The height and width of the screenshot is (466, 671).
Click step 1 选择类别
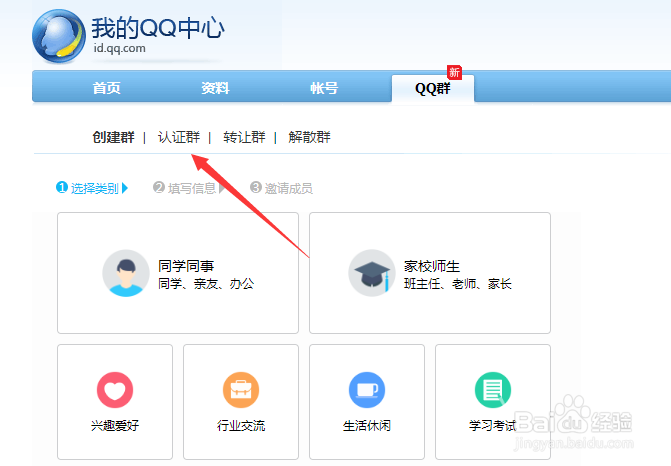click(92, 188)
